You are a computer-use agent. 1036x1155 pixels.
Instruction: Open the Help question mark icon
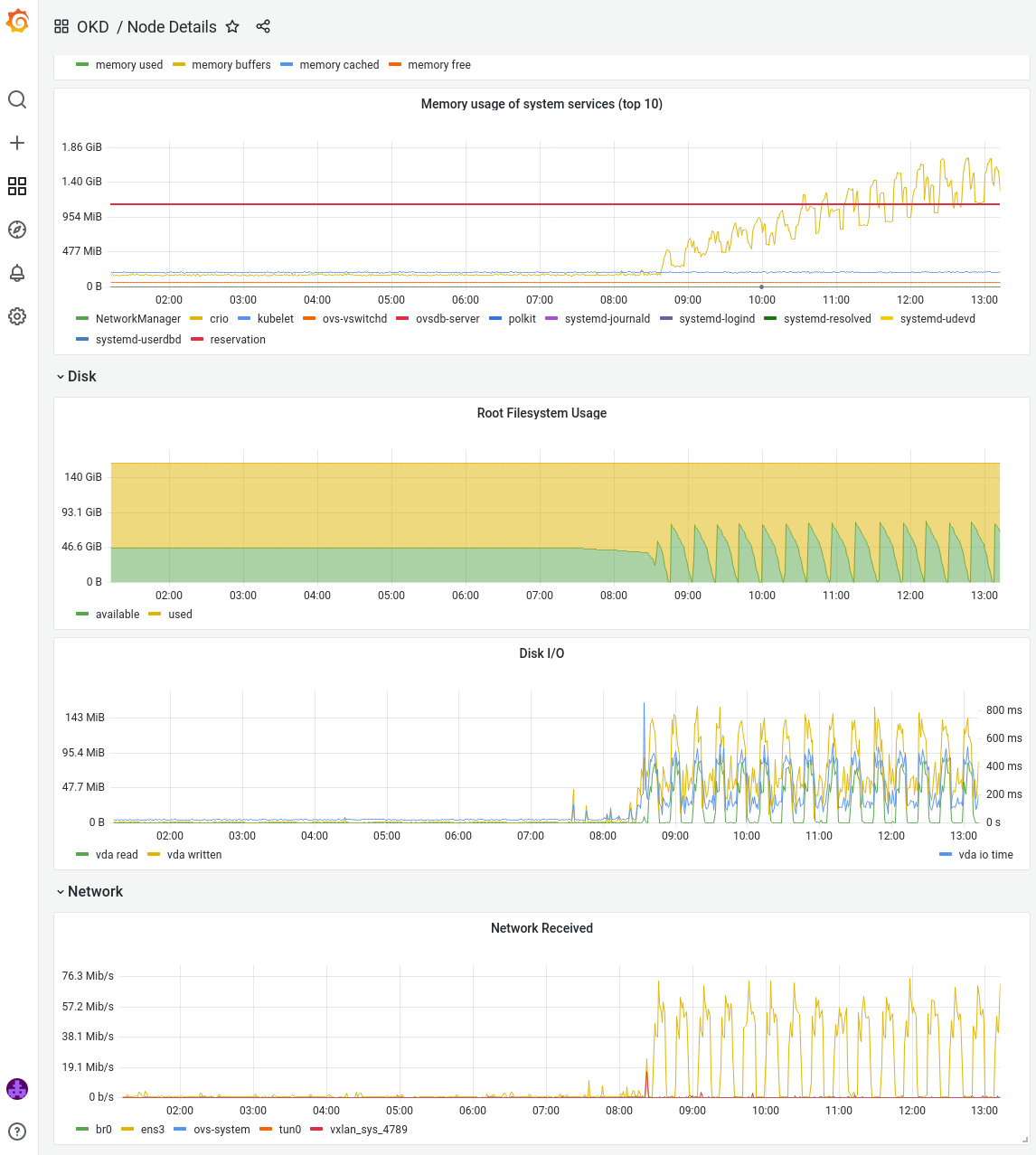[x=17, y=1132]
